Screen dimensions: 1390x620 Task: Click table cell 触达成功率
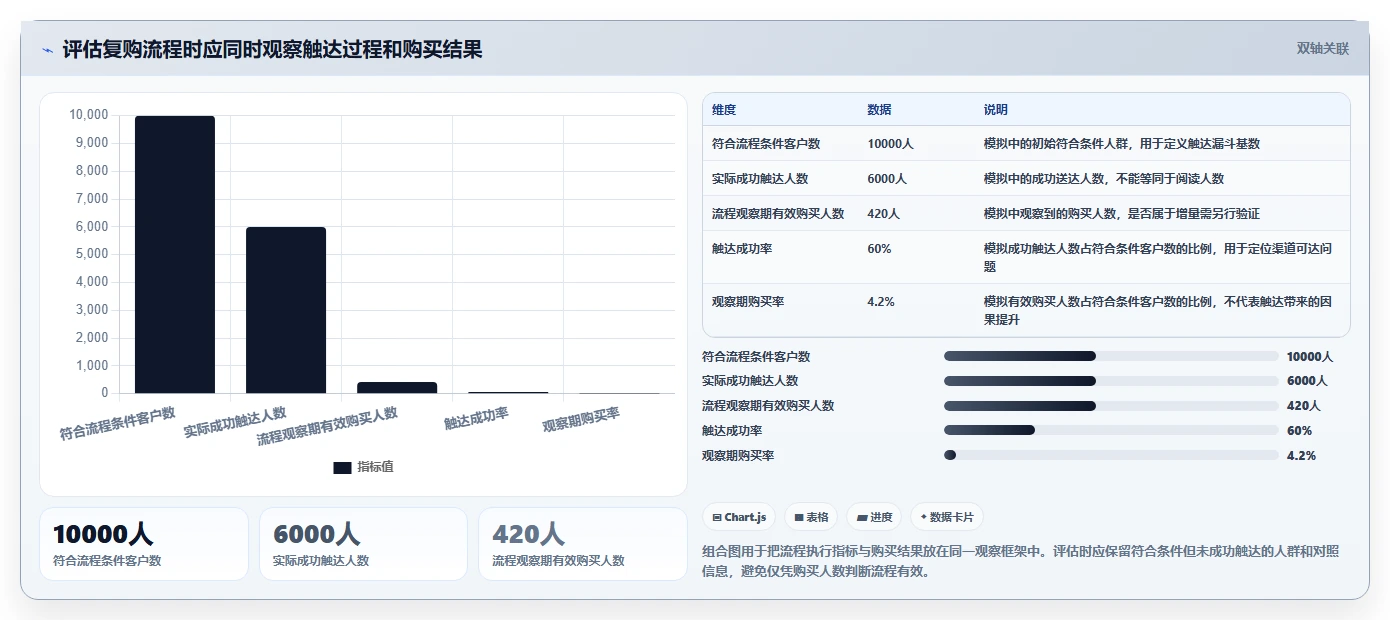[x=741, y=249]
